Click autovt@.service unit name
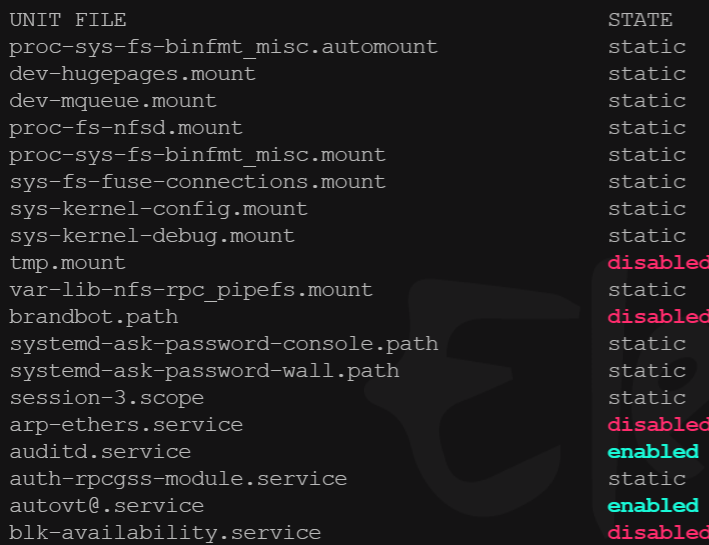Image resolution: width=709 pixels, height=545 pixels. tap(107, 506)
